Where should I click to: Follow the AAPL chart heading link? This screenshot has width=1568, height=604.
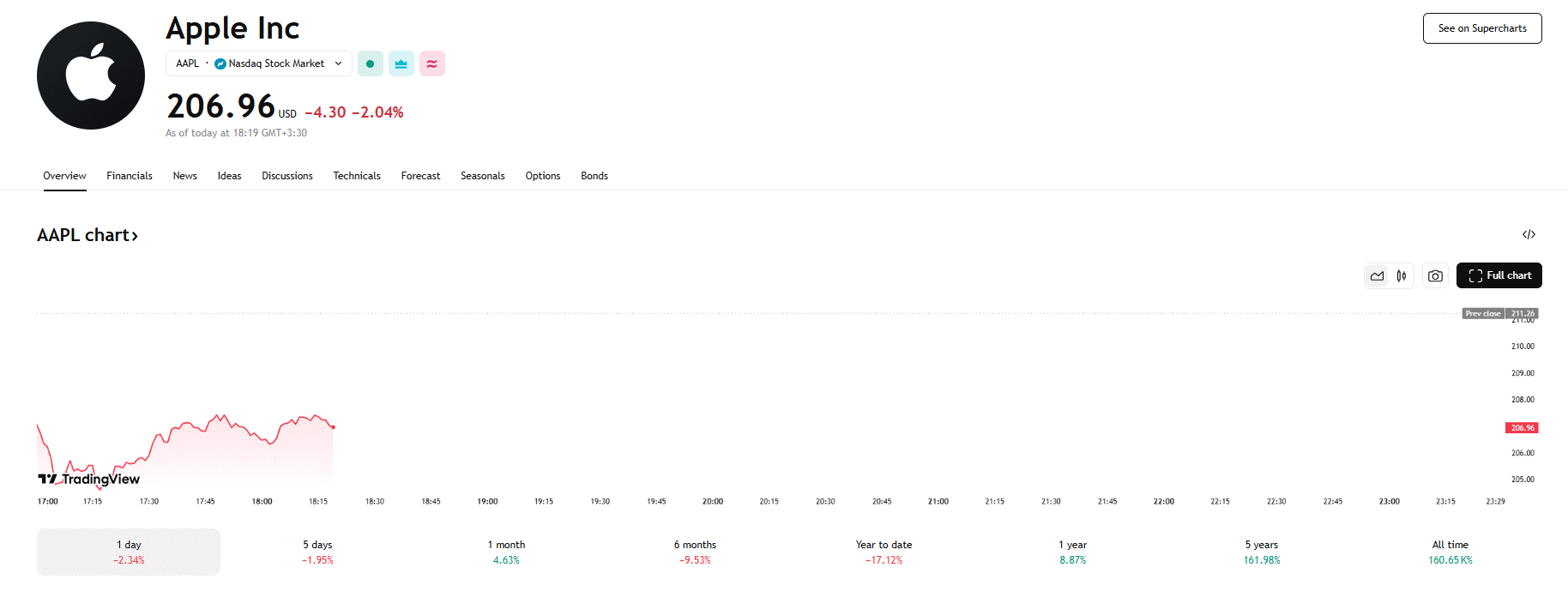[x=87, y=235]
